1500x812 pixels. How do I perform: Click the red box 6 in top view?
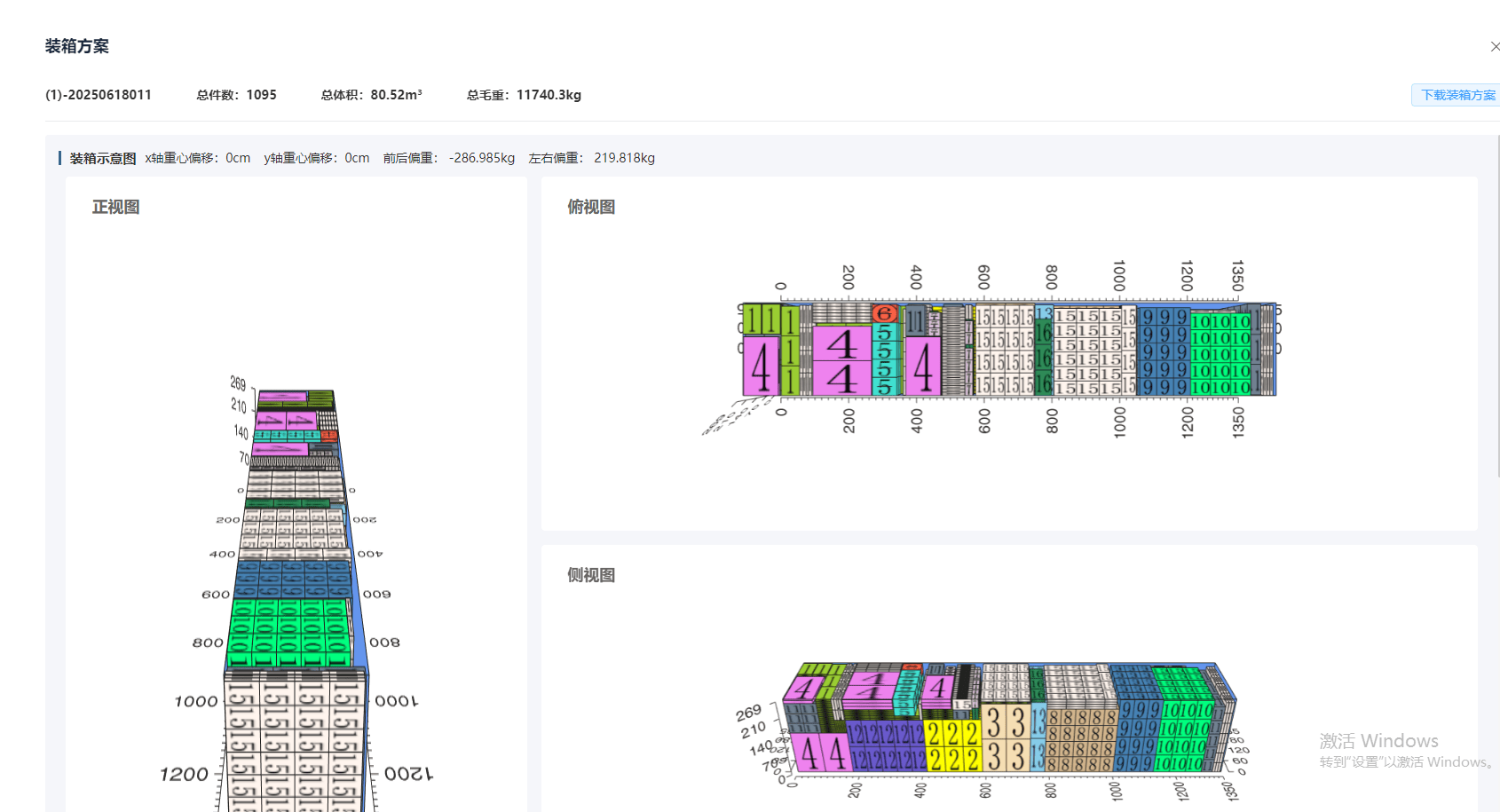click(x=884, y=313)
